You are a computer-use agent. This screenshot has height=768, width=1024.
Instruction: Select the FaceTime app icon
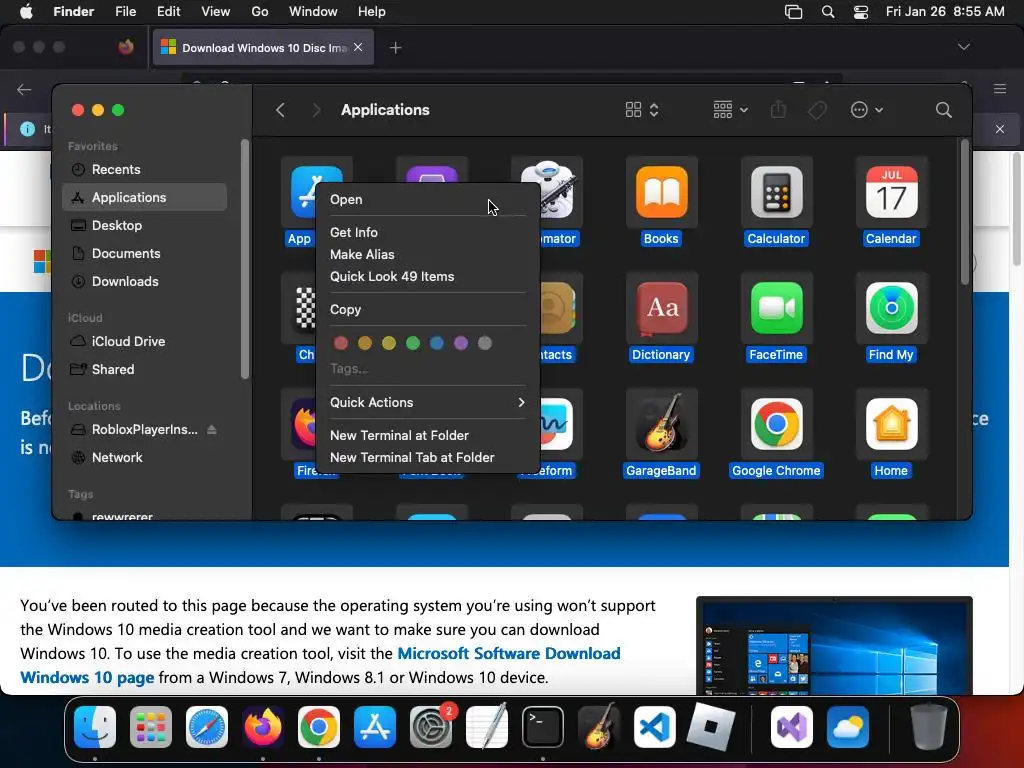tap(776, 308)
